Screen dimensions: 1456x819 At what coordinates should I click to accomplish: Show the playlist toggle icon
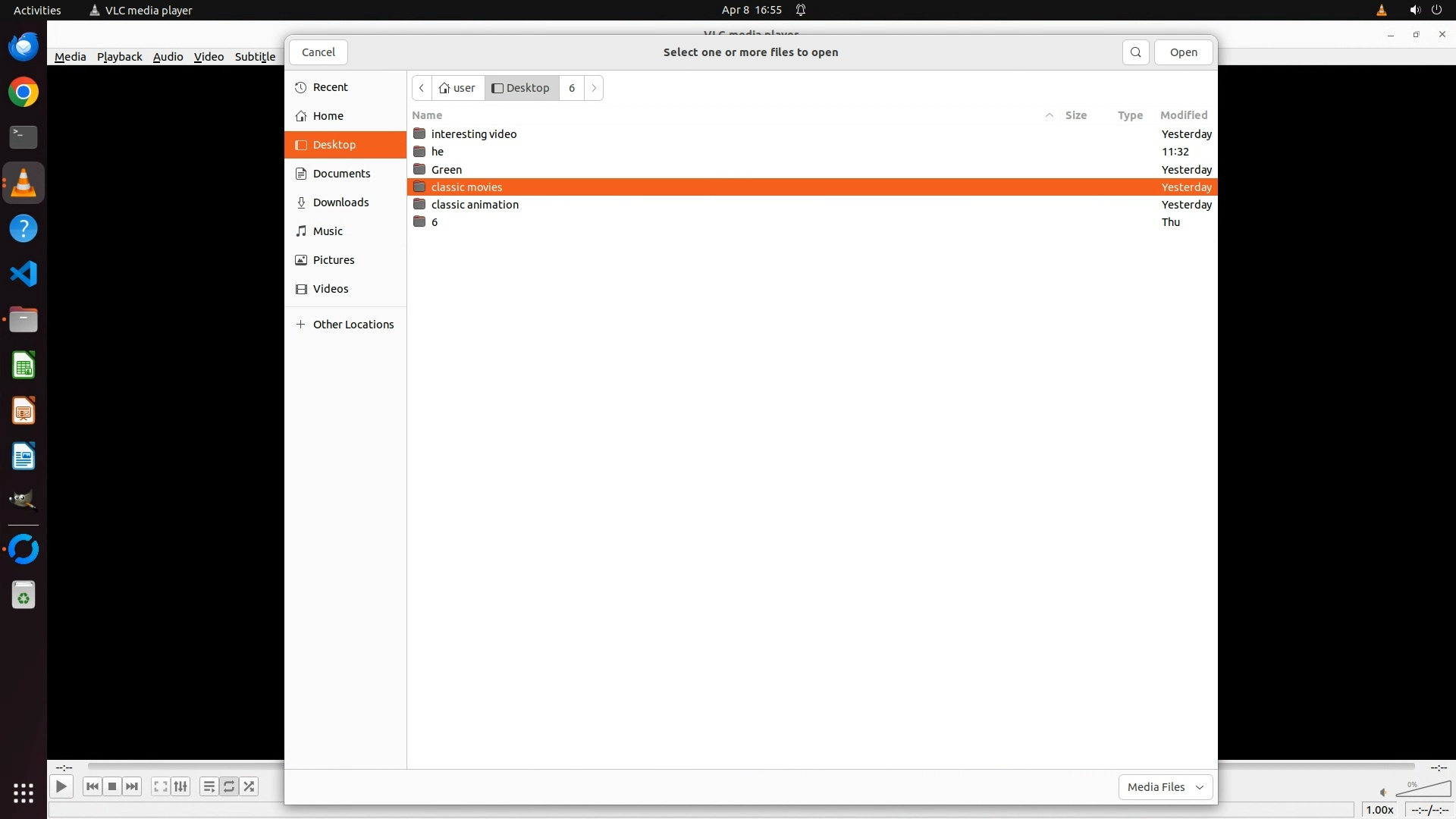[x=209, y=786]
